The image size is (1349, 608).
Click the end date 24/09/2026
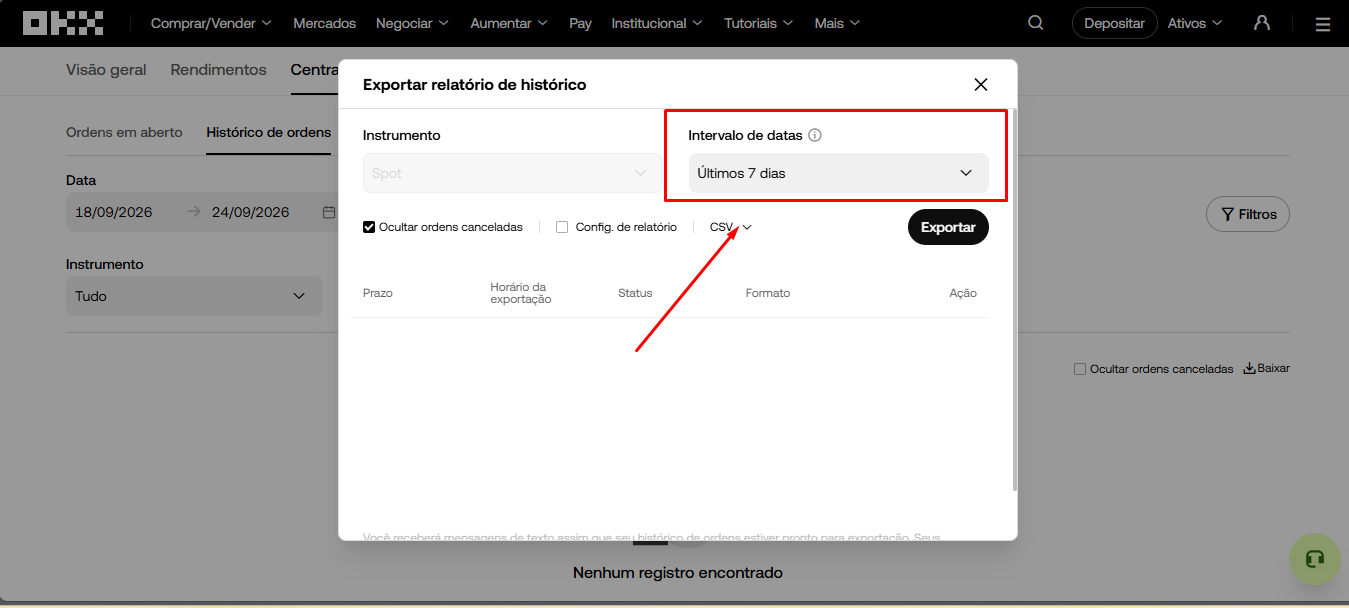(x=250, y=212)
